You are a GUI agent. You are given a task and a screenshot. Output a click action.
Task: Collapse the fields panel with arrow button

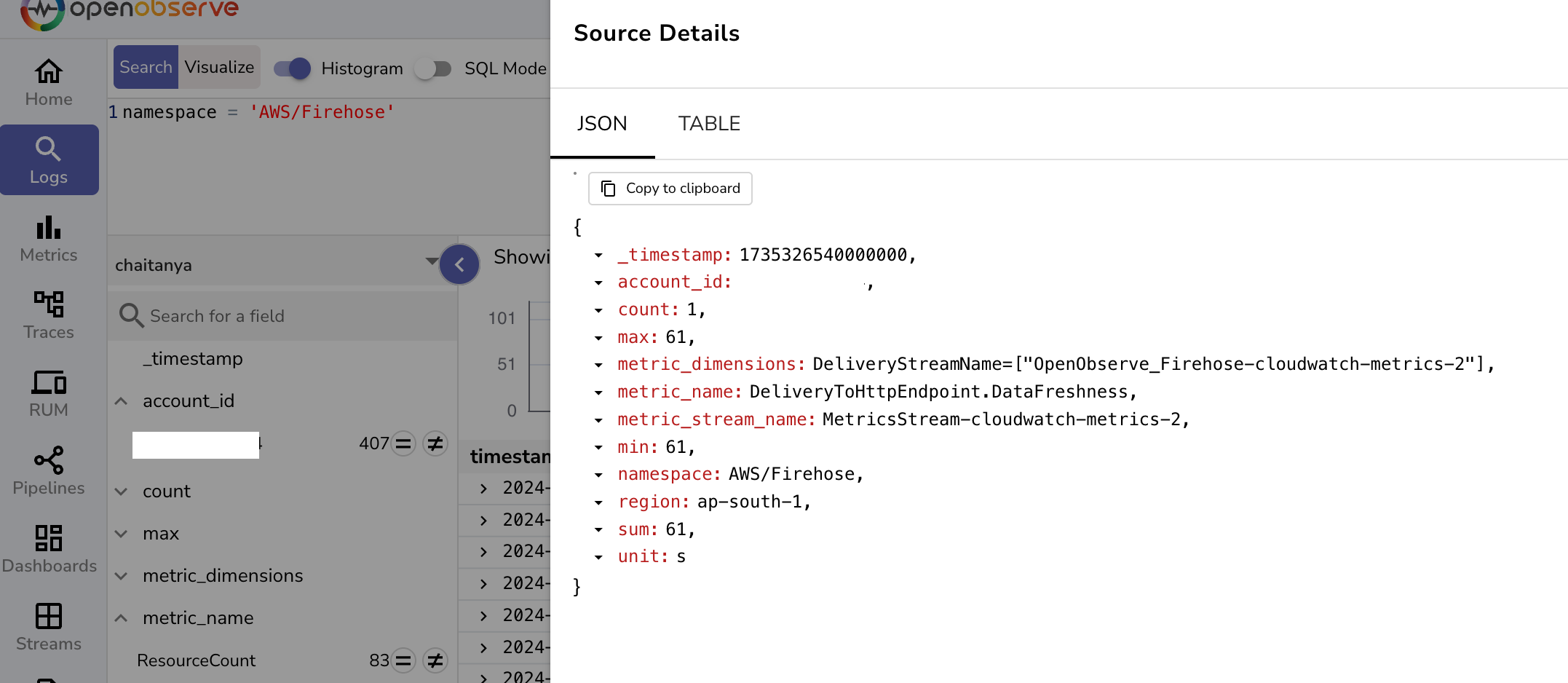click(459, 264)
